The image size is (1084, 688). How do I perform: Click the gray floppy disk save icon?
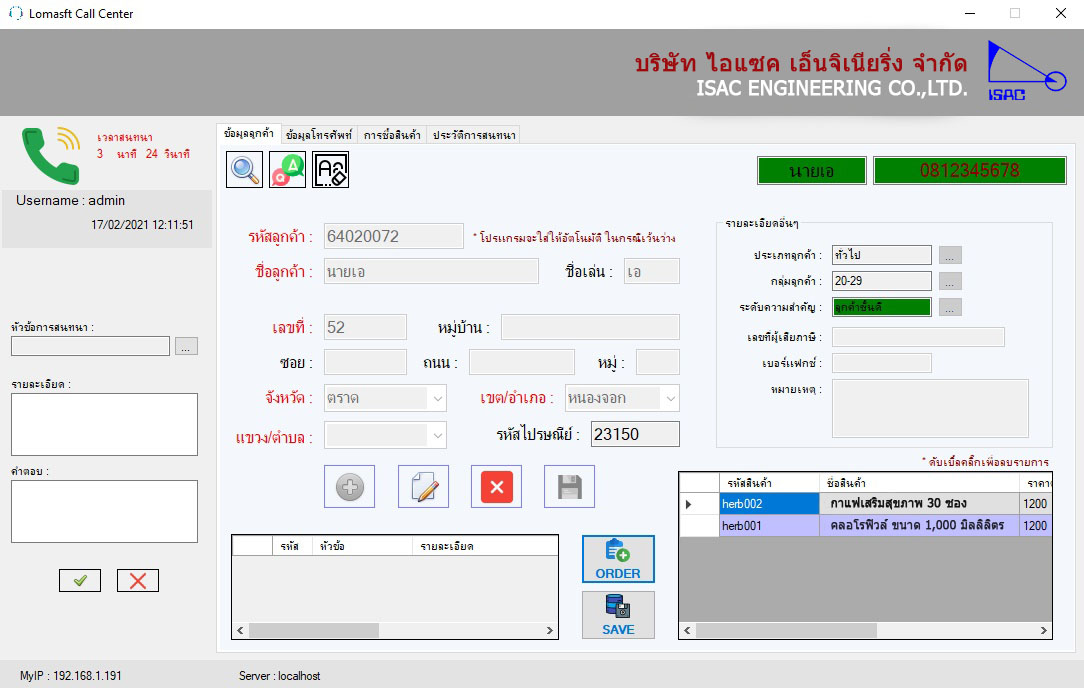(569, 487)
